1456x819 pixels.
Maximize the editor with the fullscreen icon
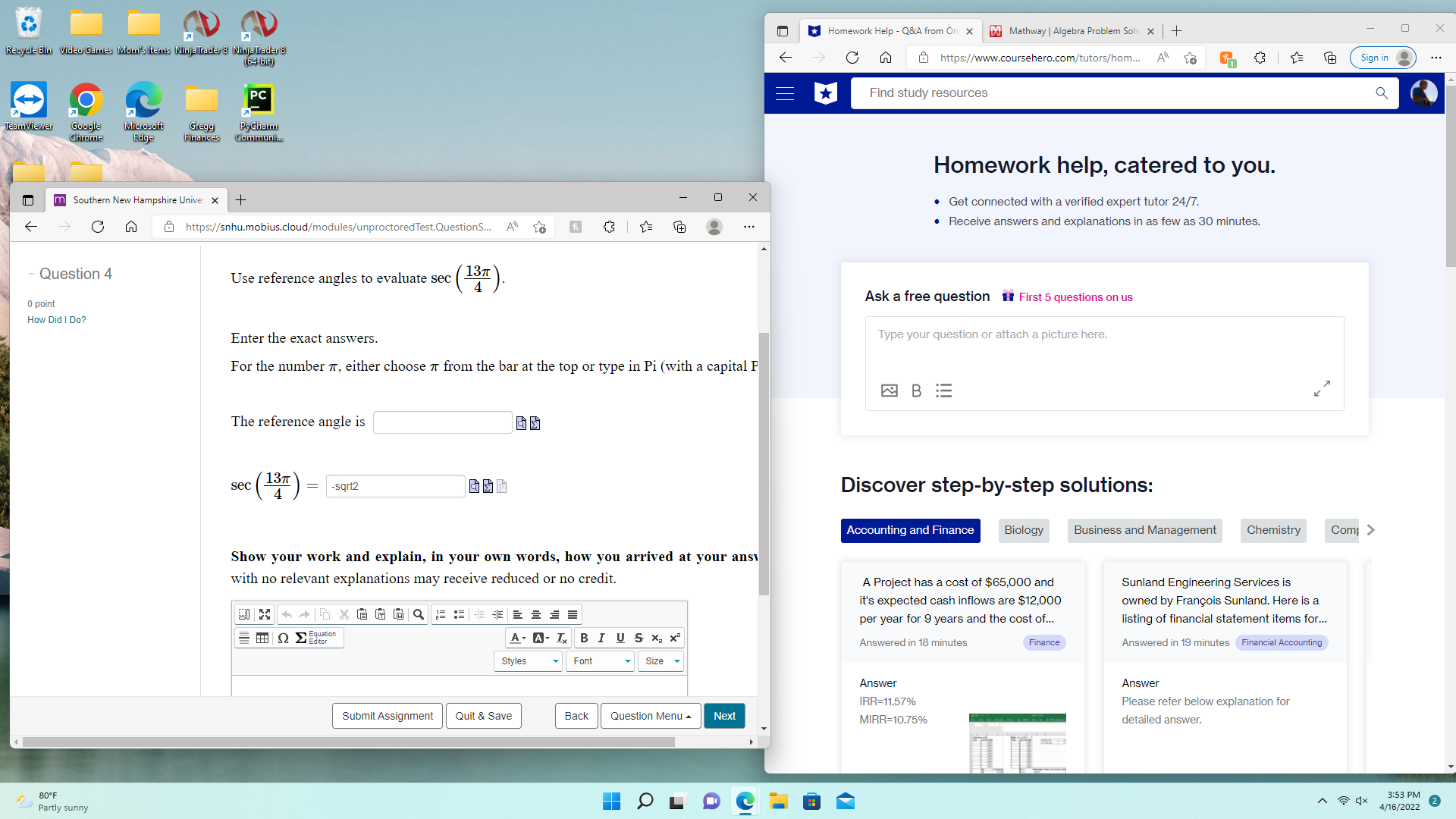click(264, 614)
